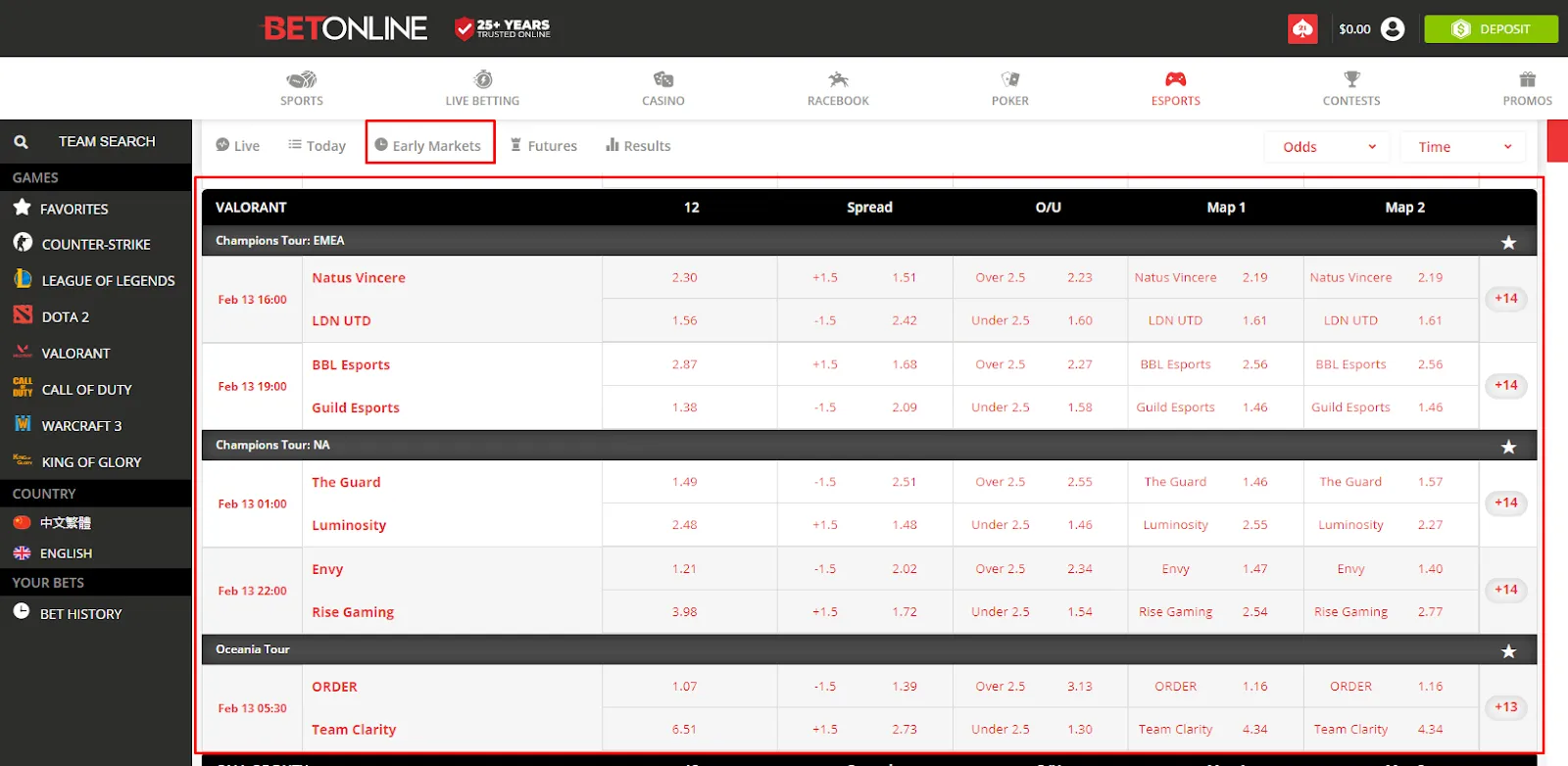Screen dimensions: 1568x766
Task: Favorite the Champions Tour: NA star
Action: (x=1508, y=447)
